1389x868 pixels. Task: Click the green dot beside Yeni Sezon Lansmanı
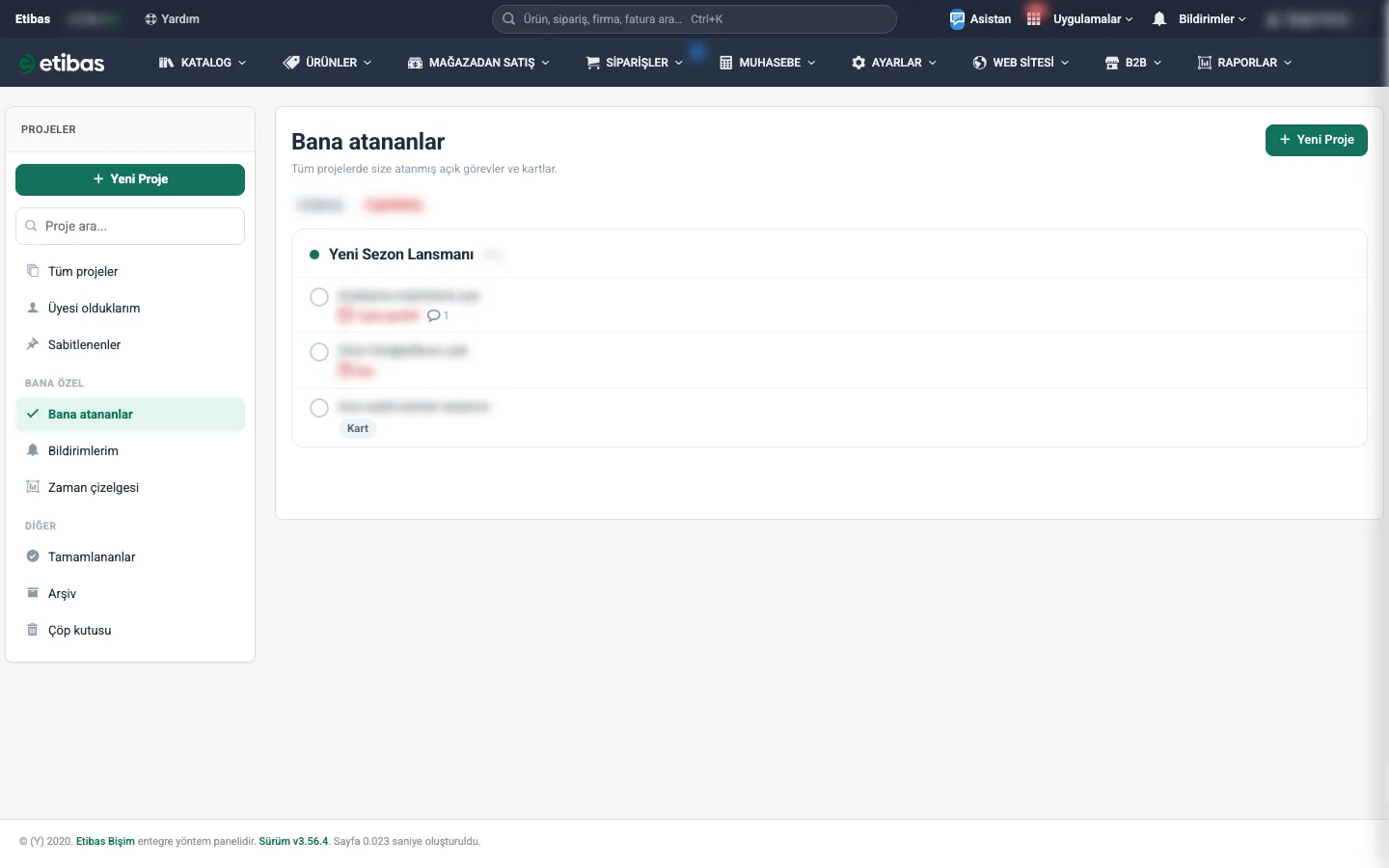(x=314, y=255)
